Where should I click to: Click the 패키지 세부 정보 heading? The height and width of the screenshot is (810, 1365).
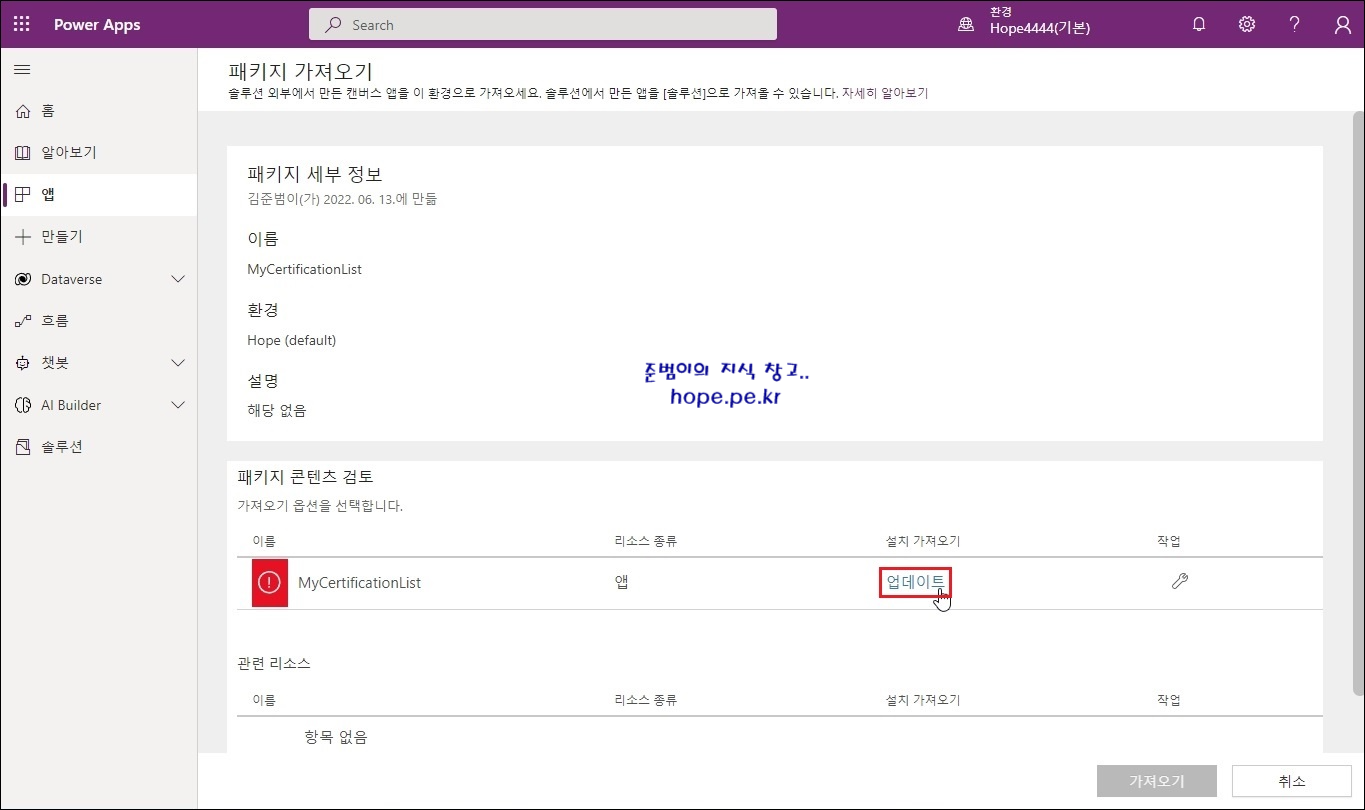pyautogui.click(x=315, y=174)
